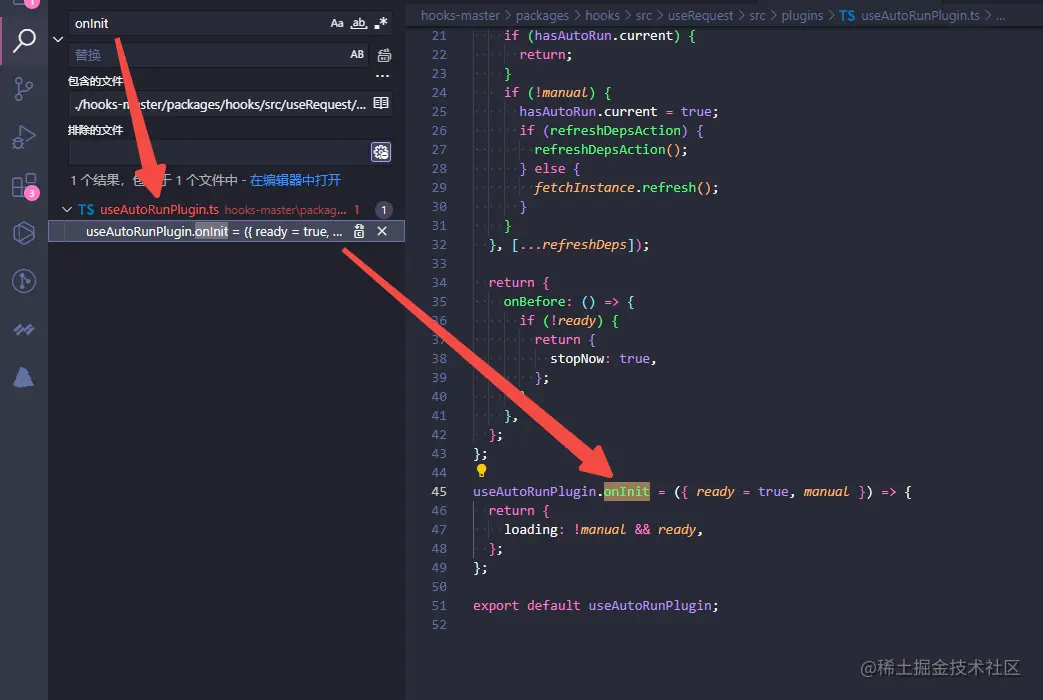Click 'fetchInstance.refresh();' on line 29
The image size is (1043, 700).
click(627, 188)
